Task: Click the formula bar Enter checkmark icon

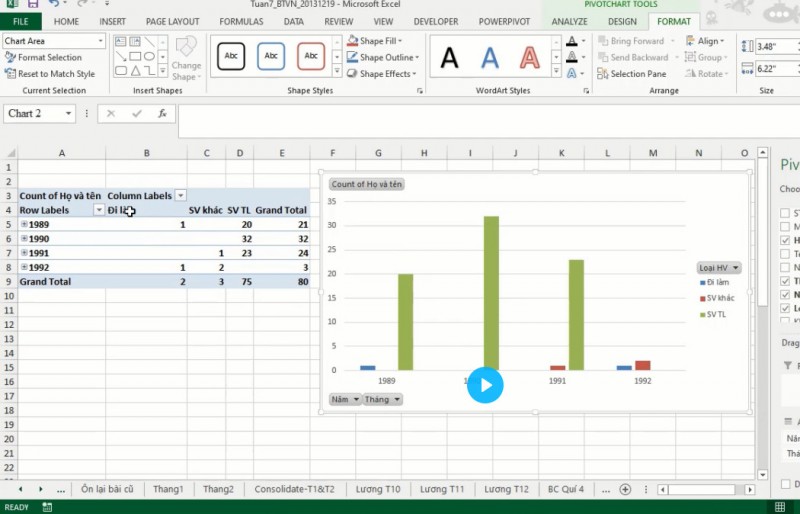Action: 136,113
